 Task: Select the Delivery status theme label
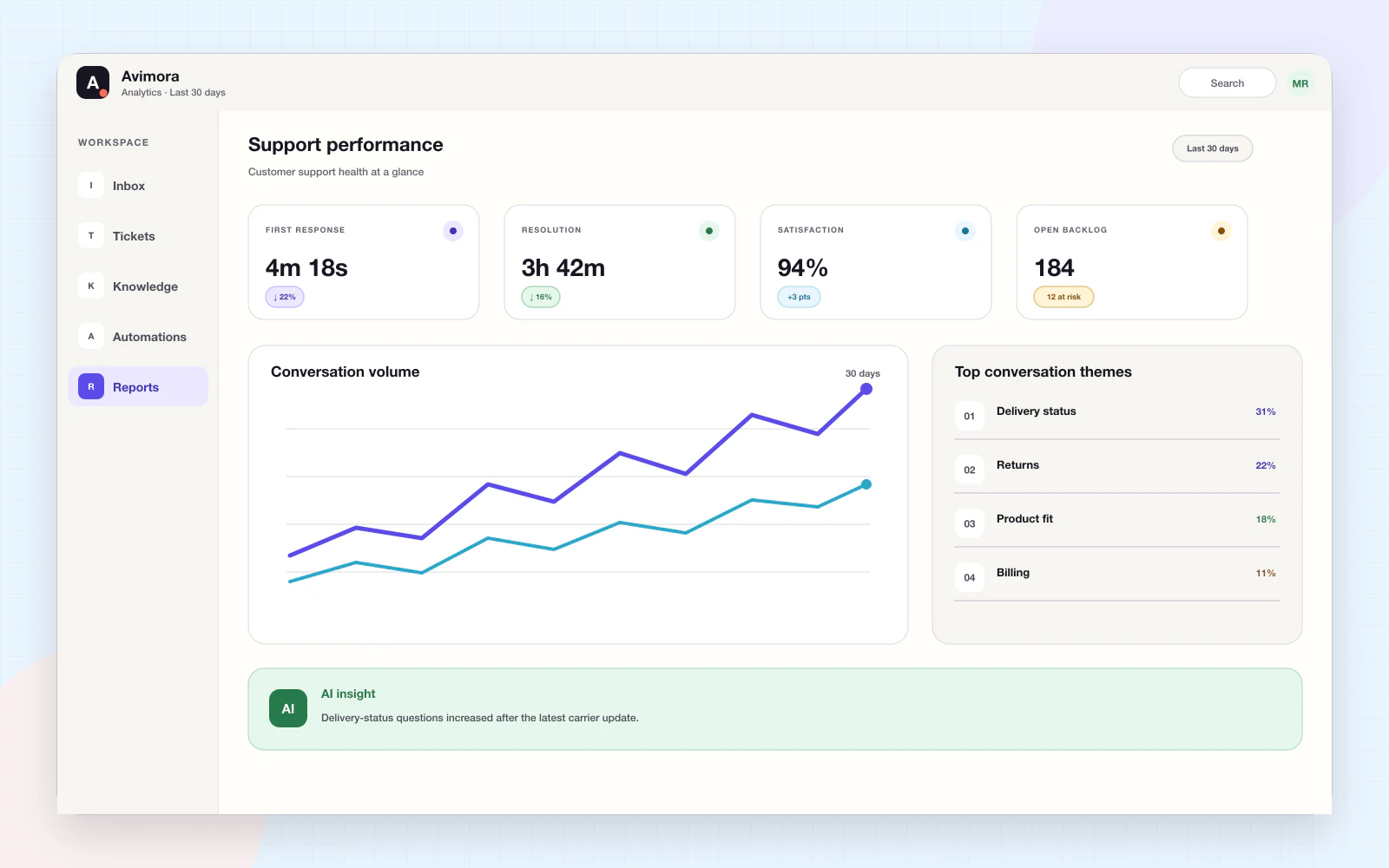pos(1036,411)
